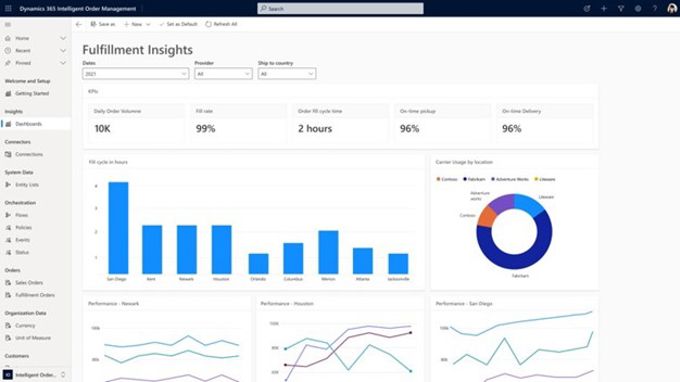The image size is (680, 382).
Task: Go back using the back arrow
Action: click(x=78, y=24)
